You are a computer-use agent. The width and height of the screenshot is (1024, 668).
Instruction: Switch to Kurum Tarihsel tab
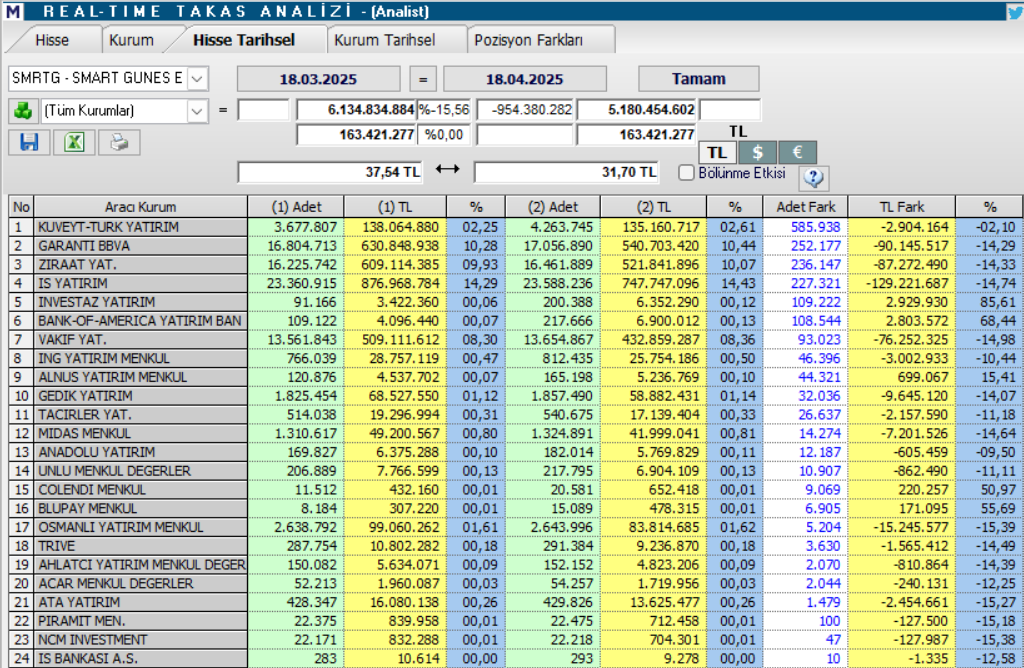click(385, 40)
